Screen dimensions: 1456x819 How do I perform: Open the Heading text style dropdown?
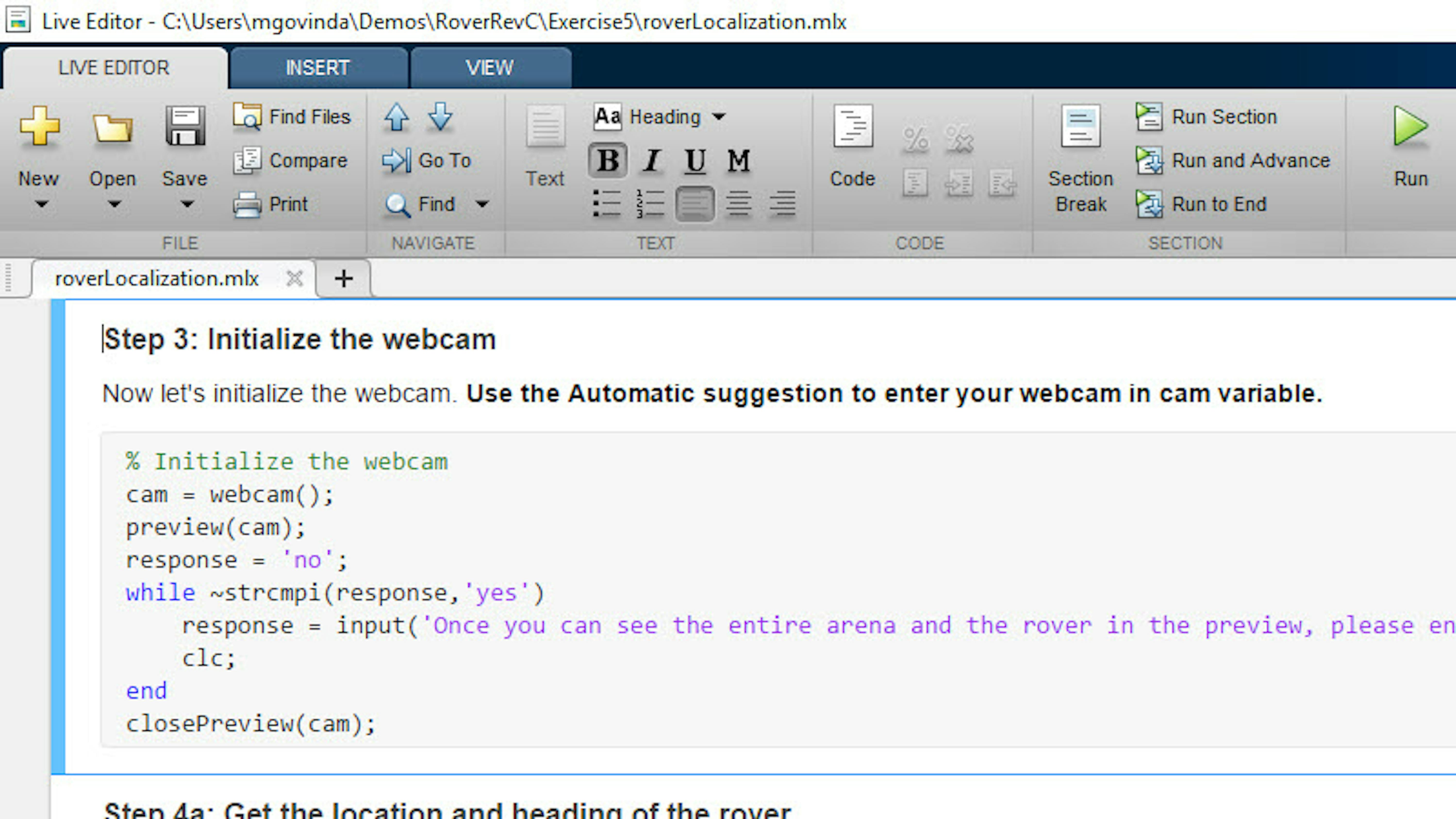click(660, 117)
